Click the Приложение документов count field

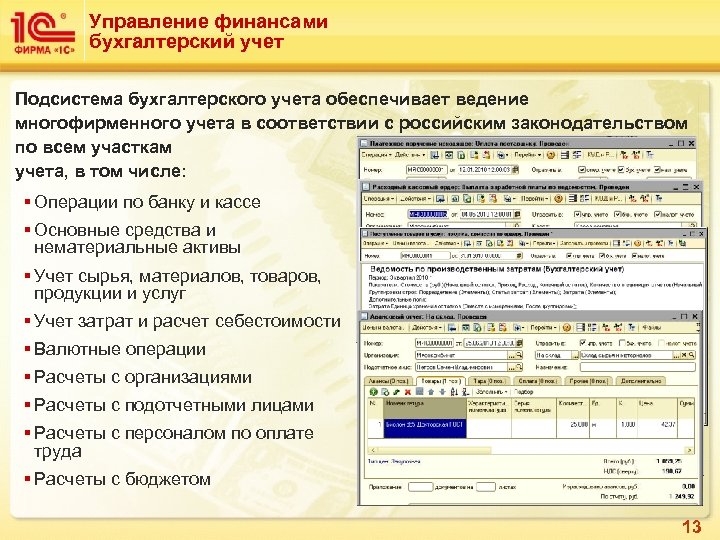pos(420,487)
